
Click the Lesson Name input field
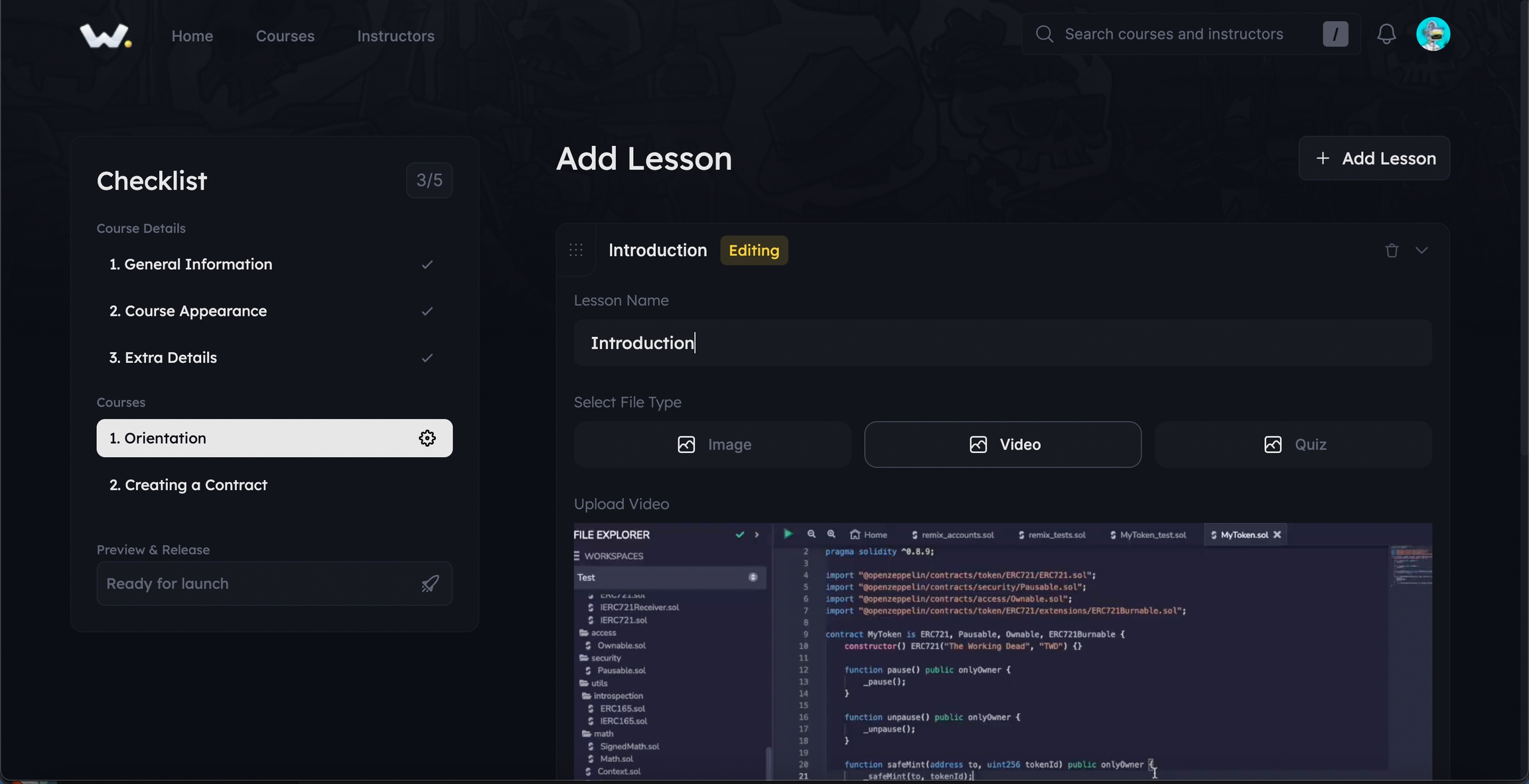1002,343
